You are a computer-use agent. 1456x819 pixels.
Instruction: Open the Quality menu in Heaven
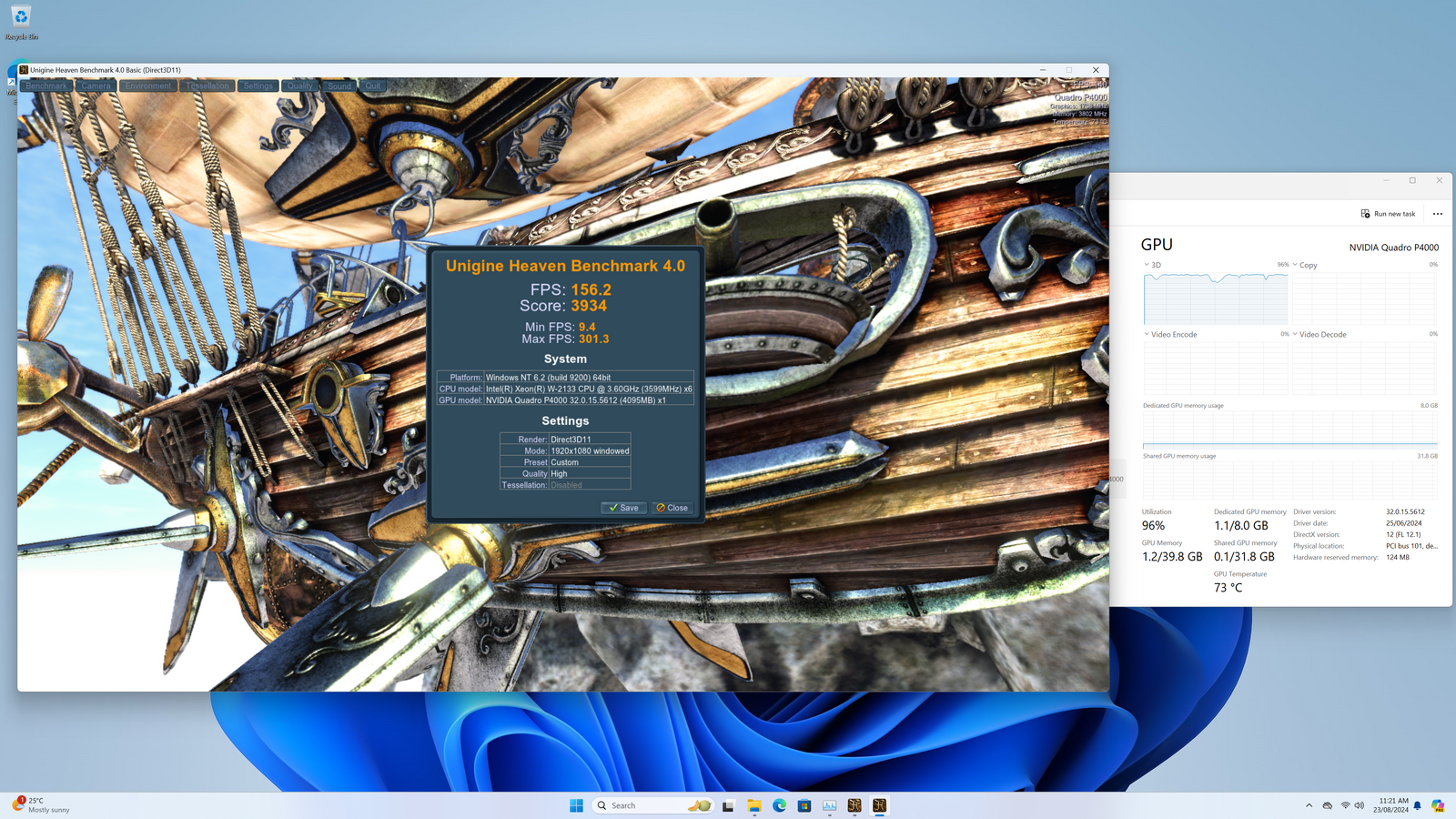(x=300, y=86)
